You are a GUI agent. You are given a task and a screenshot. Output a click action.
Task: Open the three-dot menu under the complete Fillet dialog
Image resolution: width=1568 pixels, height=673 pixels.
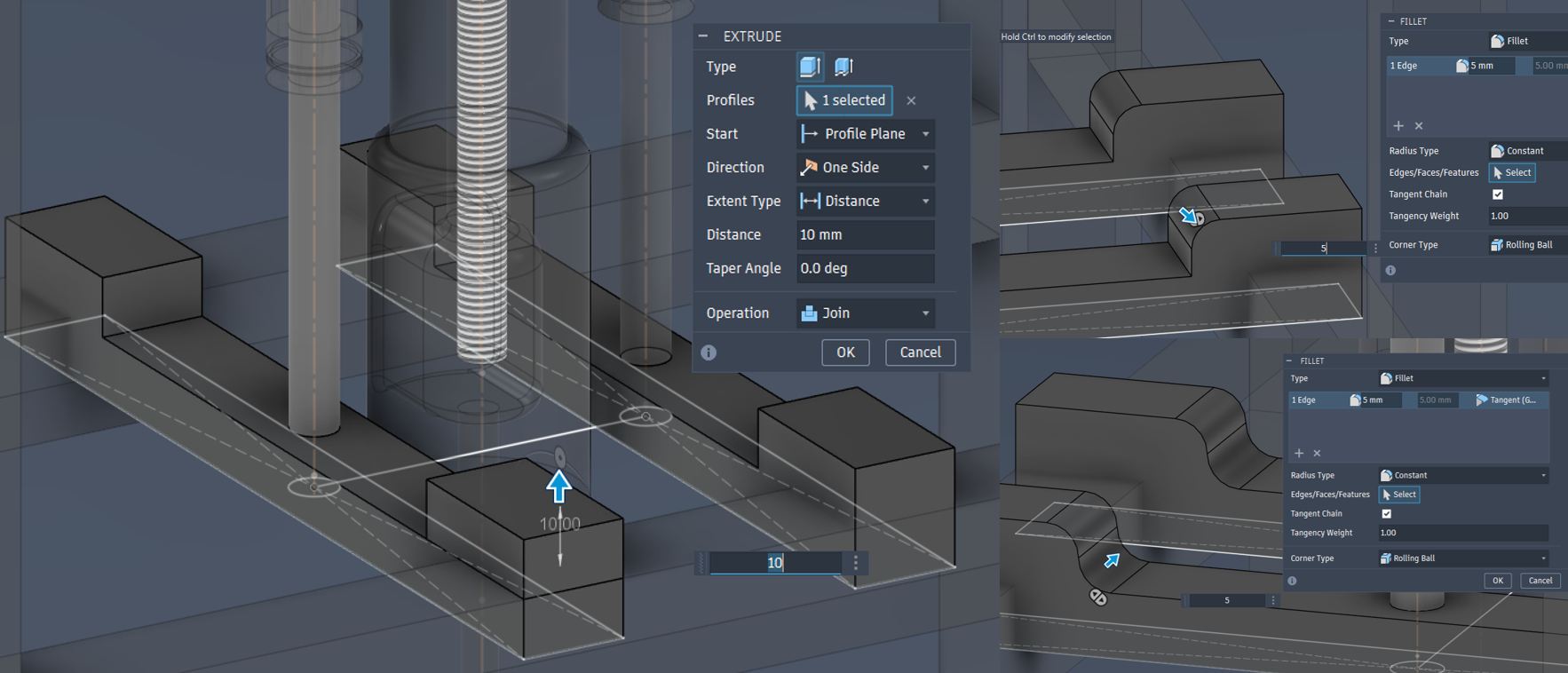tap(1273, 601)
